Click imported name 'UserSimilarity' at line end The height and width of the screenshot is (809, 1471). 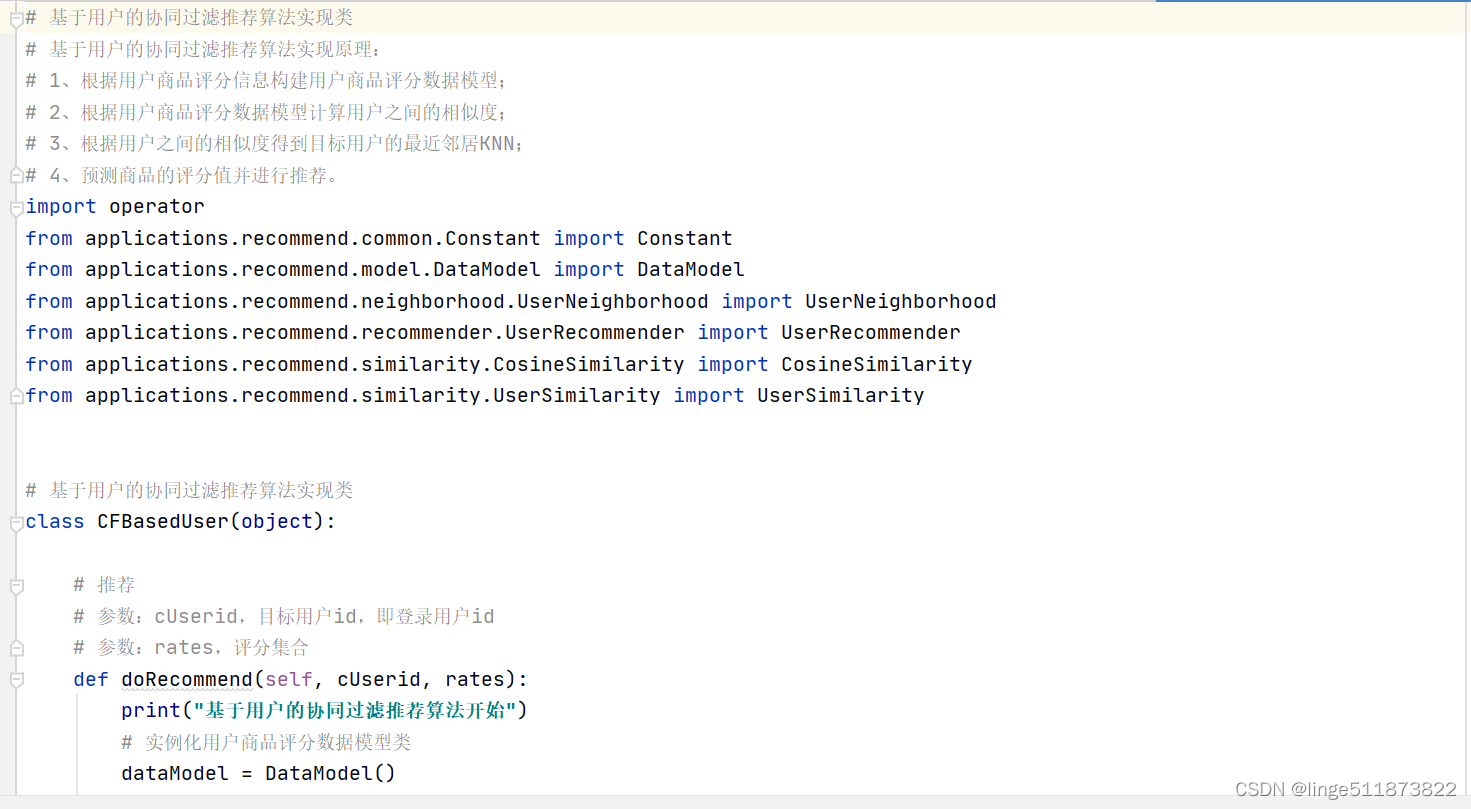(841, 396)
